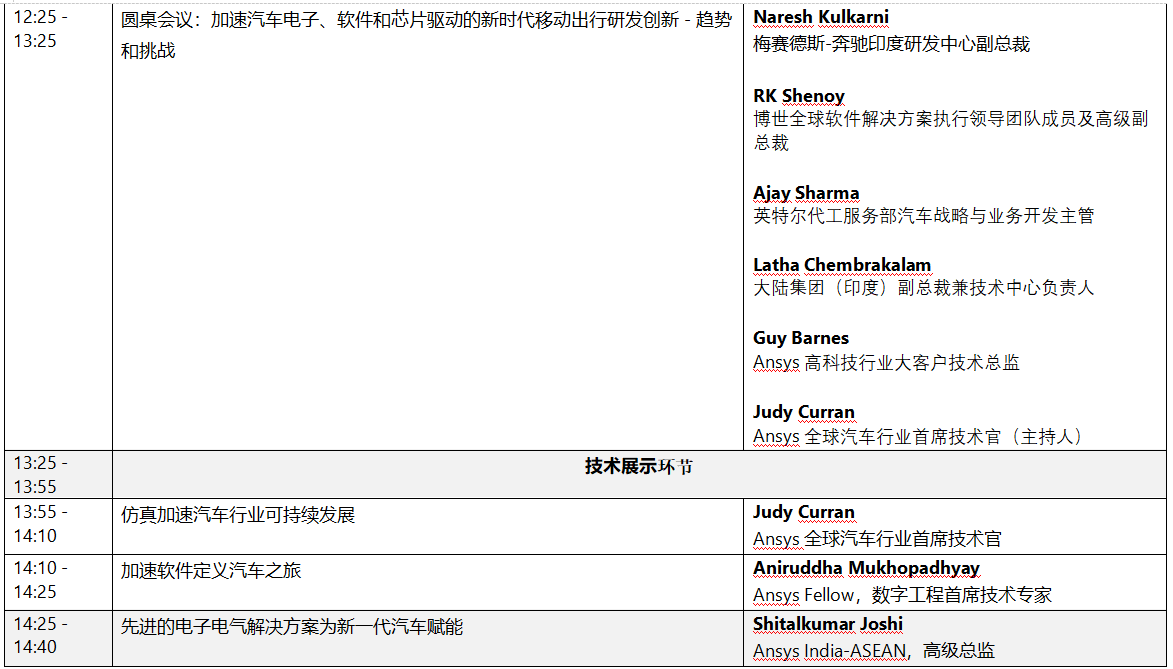Click the 梅赛德斯-奔驰印度研发中心副总裁 title text
The height and width of the screenshot is (669, 1173).
(891, 44)
